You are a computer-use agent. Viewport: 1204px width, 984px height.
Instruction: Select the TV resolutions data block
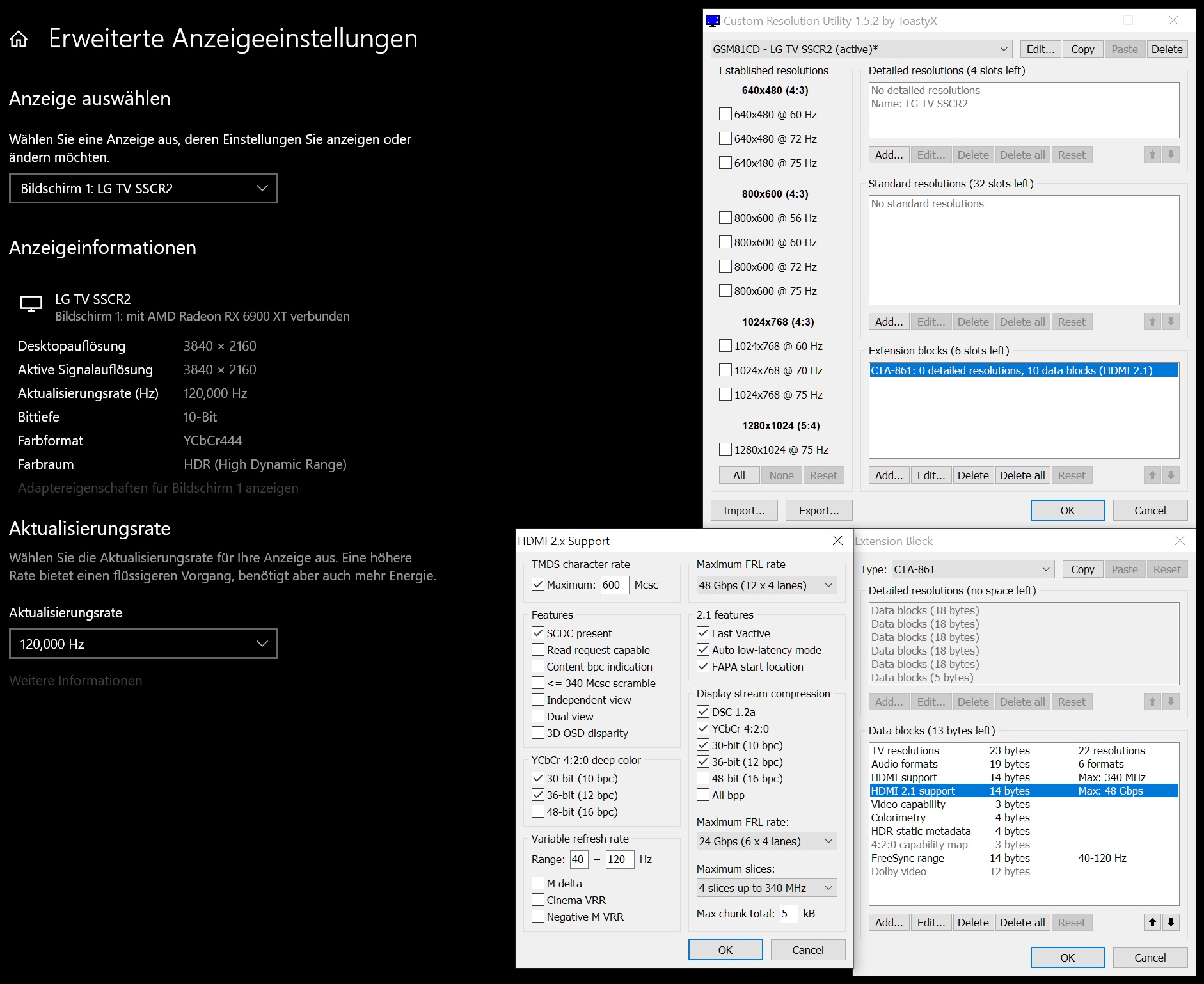(x=1024, y=750)
